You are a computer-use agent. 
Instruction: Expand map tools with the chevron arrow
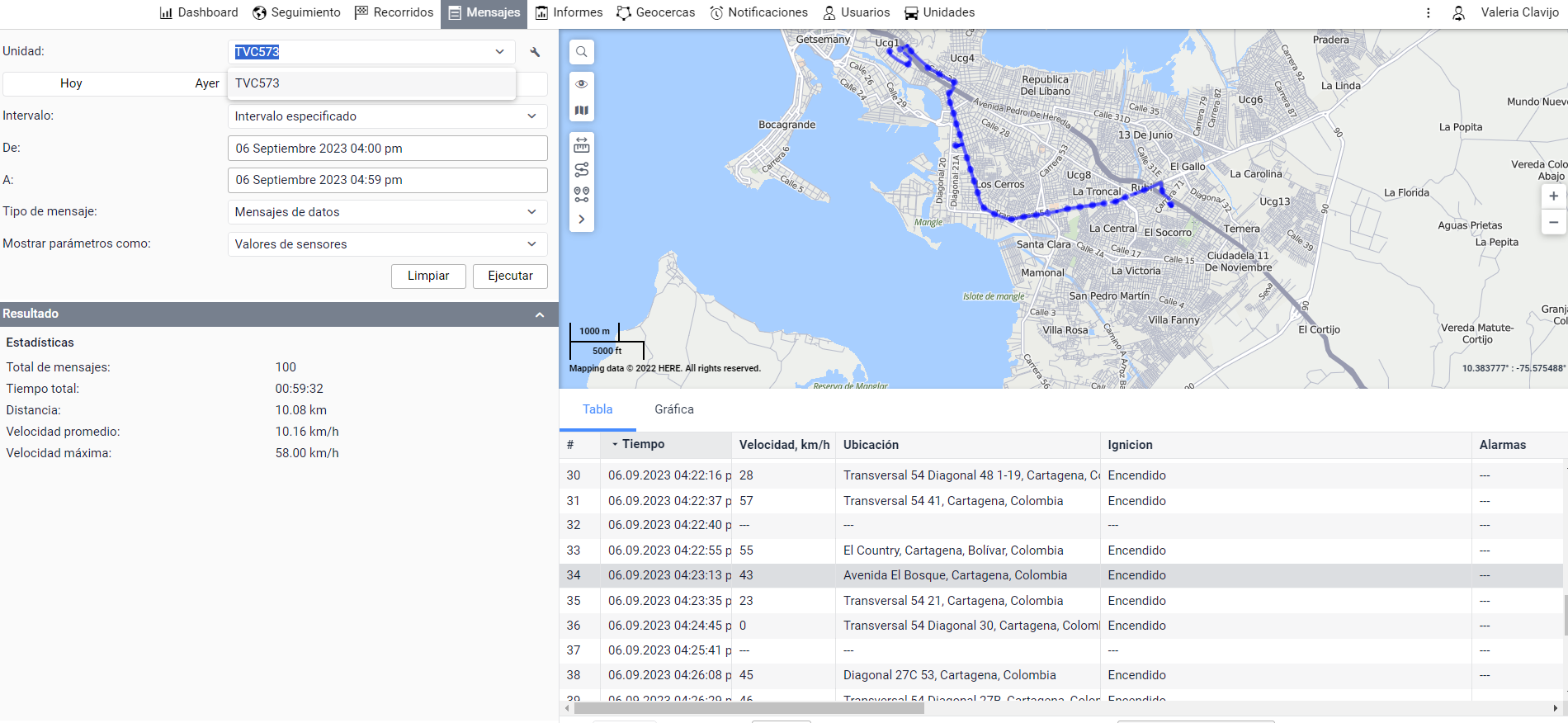pyautogui.click(x=582, y=220)
